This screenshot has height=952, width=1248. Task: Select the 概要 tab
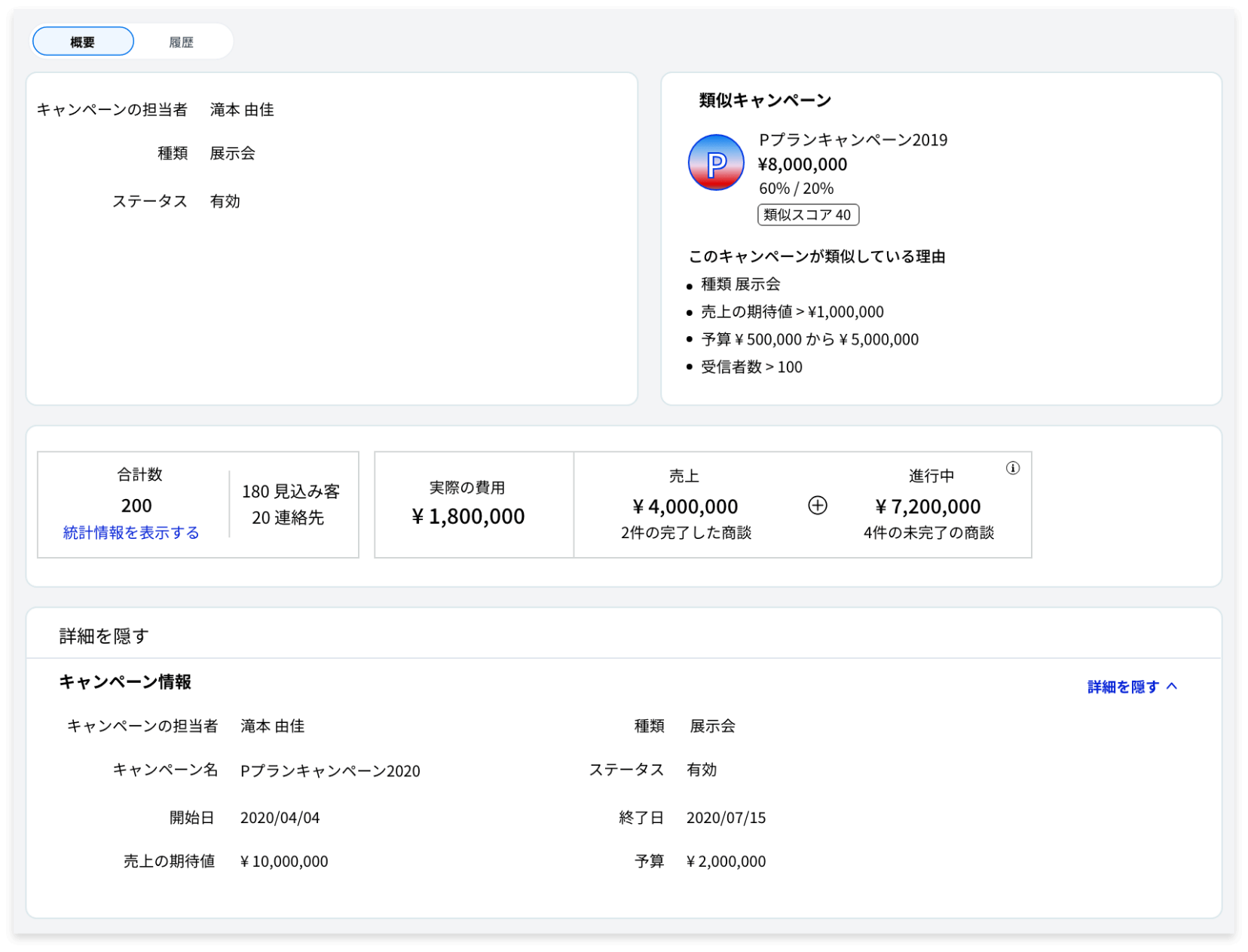(x=83, y=41)
